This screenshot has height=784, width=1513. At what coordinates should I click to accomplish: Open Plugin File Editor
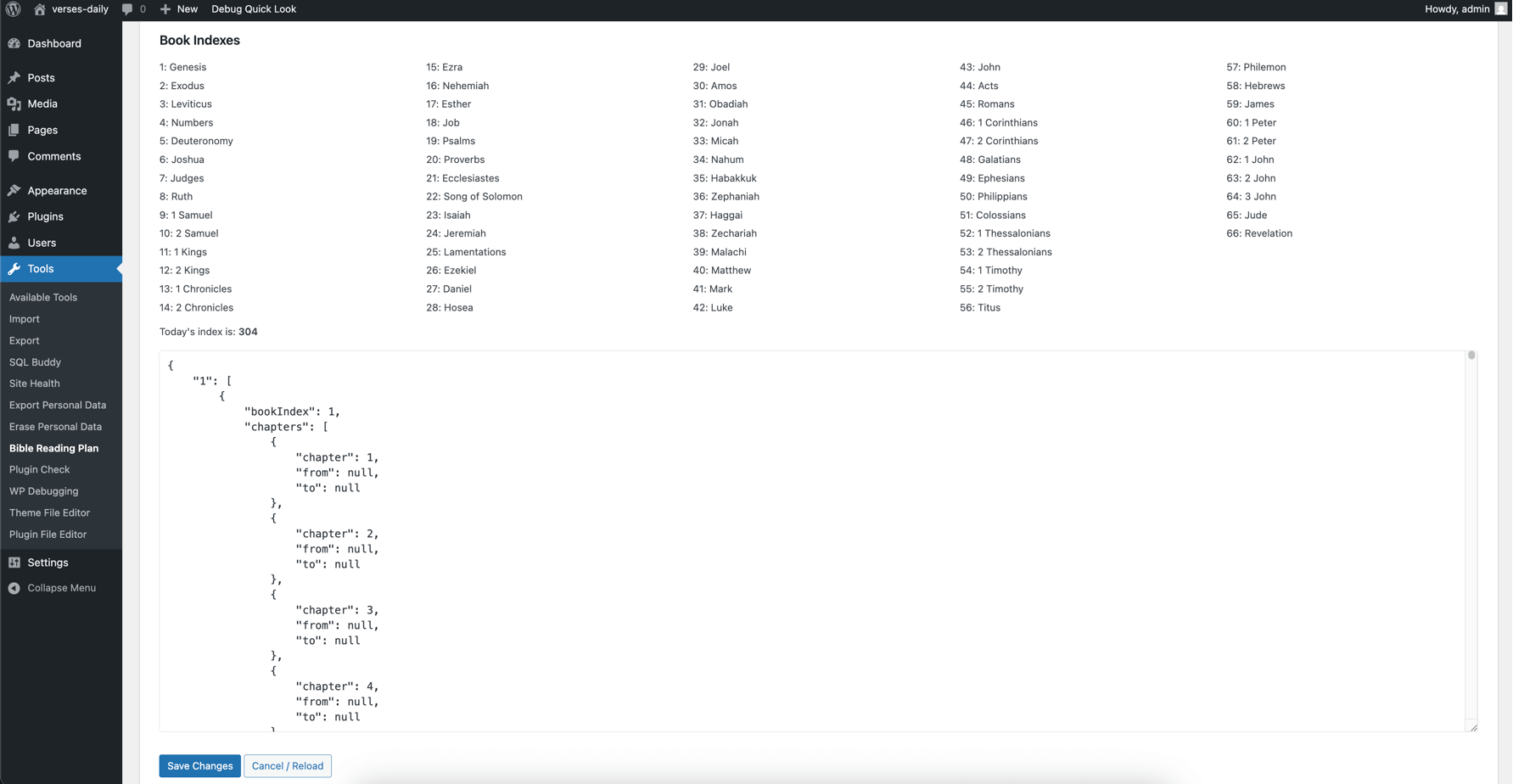[48, 535]
